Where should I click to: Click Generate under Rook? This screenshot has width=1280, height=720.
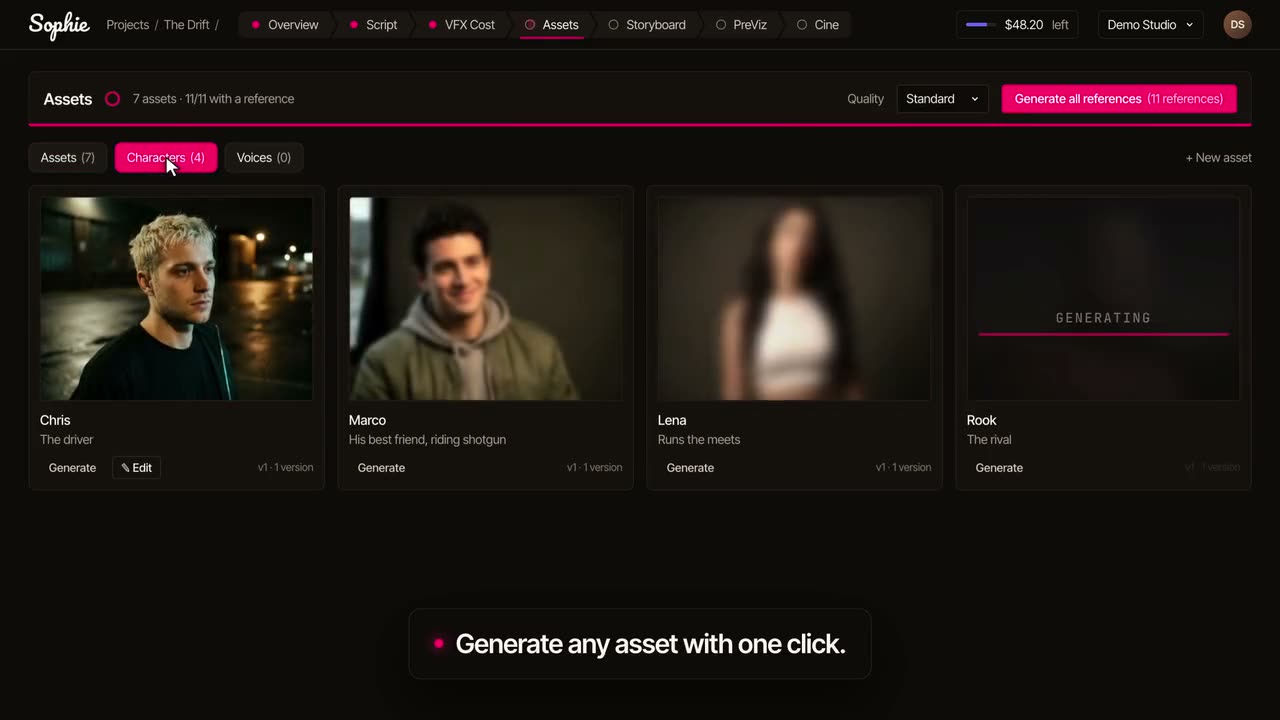point(999,468)
